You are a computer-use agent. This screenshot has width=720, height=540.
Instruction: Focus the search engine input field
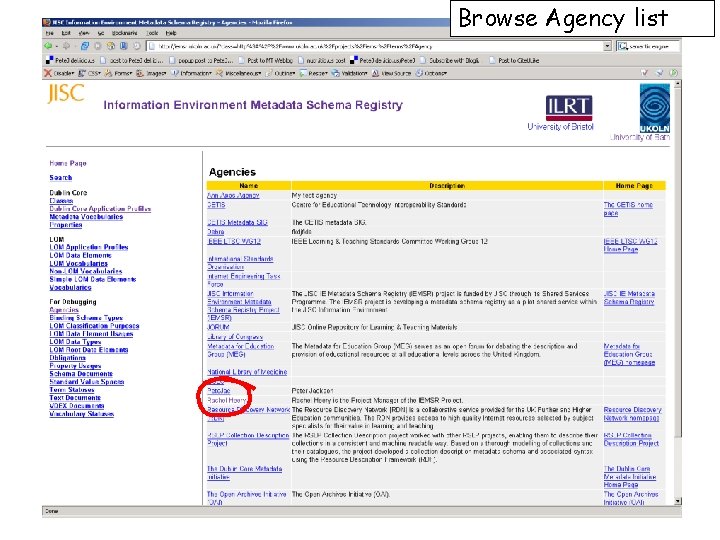653,46
